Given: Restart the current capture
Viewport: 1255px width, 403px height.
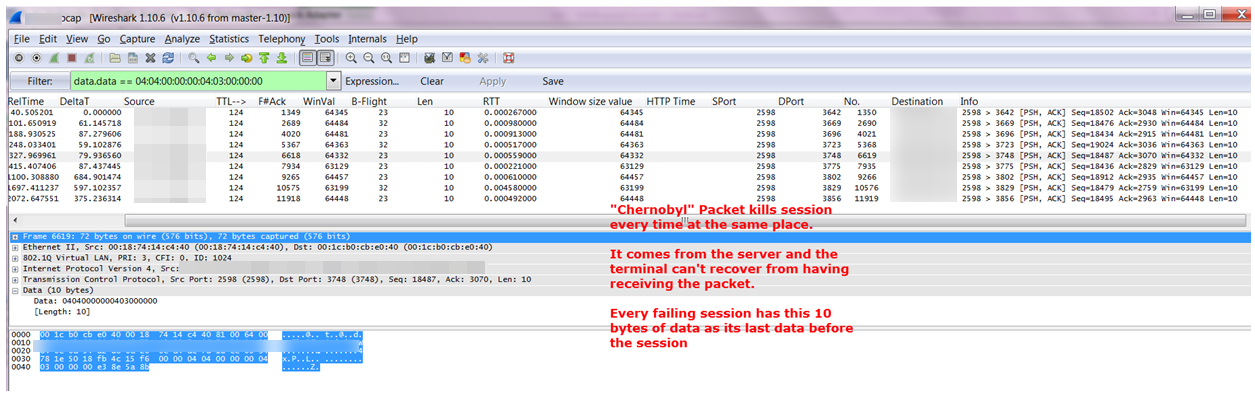Looking at the screenshot, I should [x=89, y=57].
